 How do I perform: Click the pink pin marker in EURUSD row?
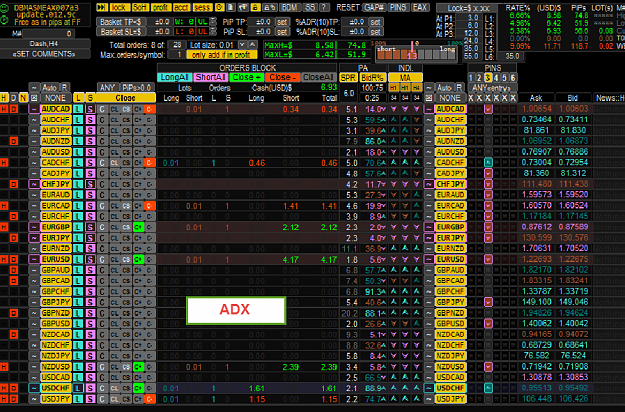tap(488, 259)
